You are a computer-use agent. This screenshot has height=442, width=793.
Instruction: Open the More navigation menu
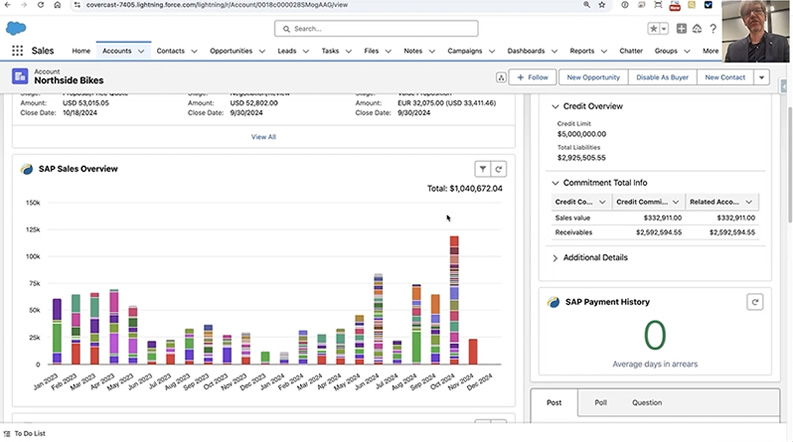pyautogui.click(x=710, y=51)
